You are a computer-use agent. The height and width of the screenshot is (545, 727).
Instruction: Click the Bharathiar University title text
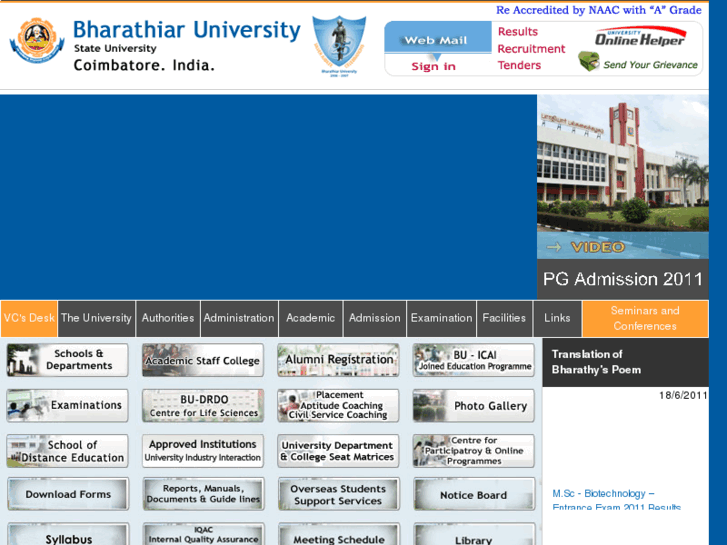click(187, 30)
